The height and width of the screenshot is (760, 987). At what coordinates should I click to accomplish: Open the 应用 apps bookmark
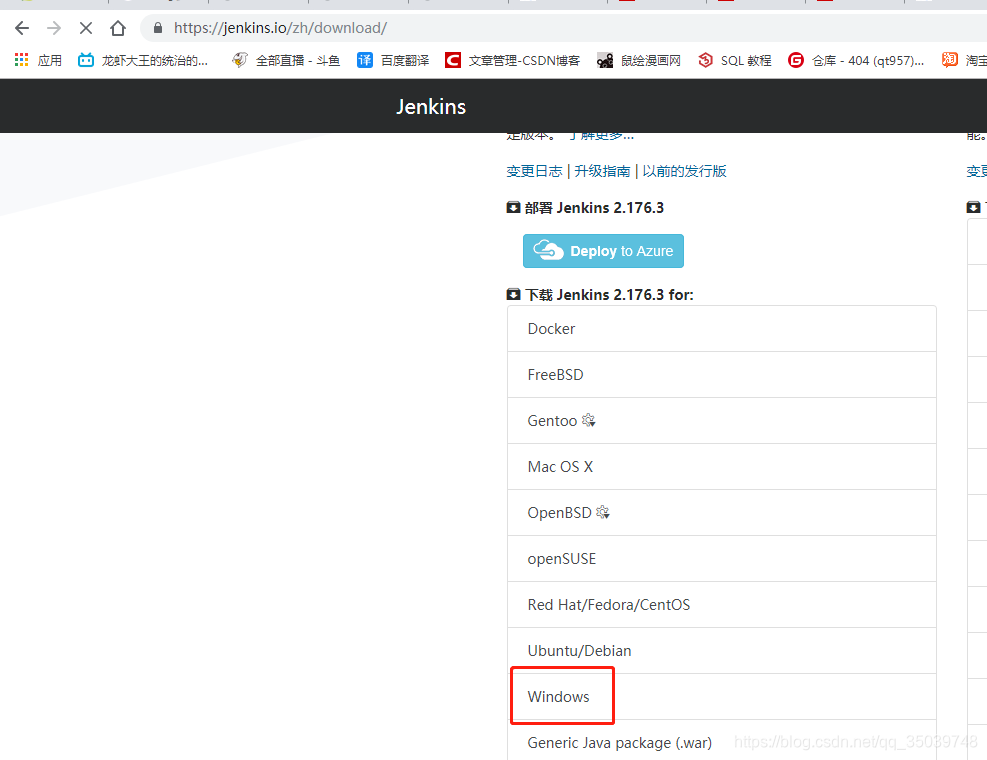point(38,60)
